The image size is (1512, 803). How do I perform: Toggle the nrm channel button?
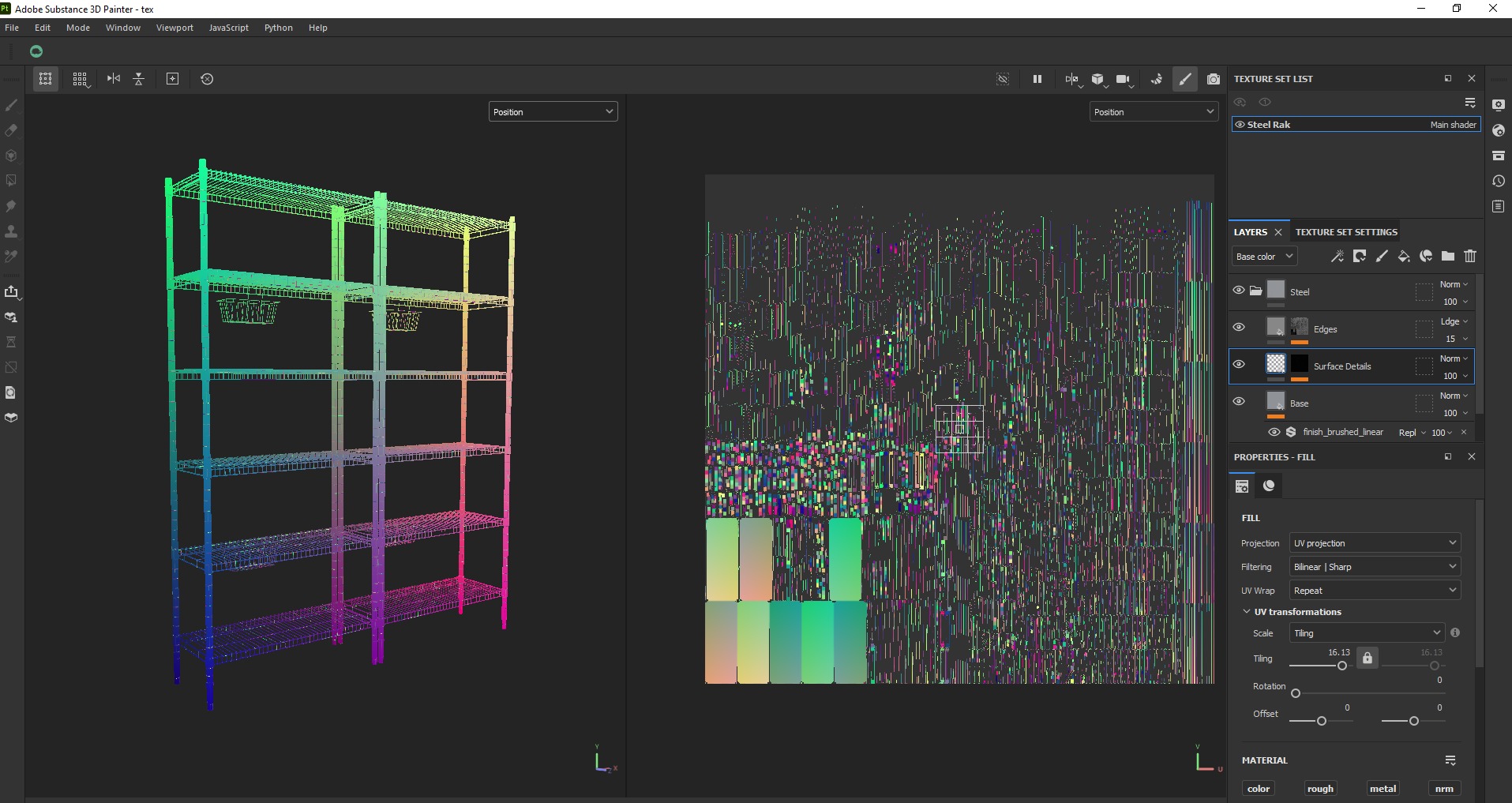tap(1444, 789)
